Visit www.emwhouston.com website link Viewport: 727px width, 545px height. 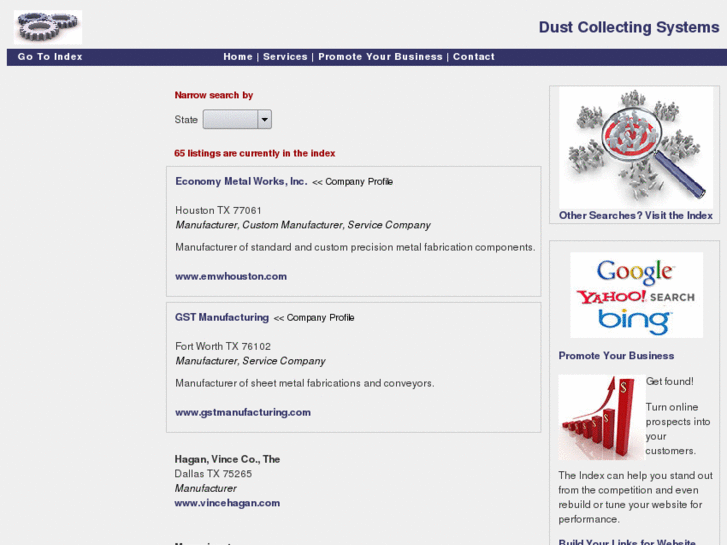coord(231,276)
